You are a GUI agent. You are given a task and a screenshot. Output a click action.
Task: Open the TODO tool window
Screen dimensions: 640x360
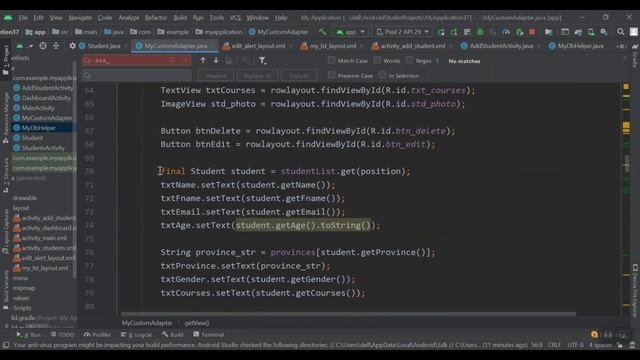(62, 335)
